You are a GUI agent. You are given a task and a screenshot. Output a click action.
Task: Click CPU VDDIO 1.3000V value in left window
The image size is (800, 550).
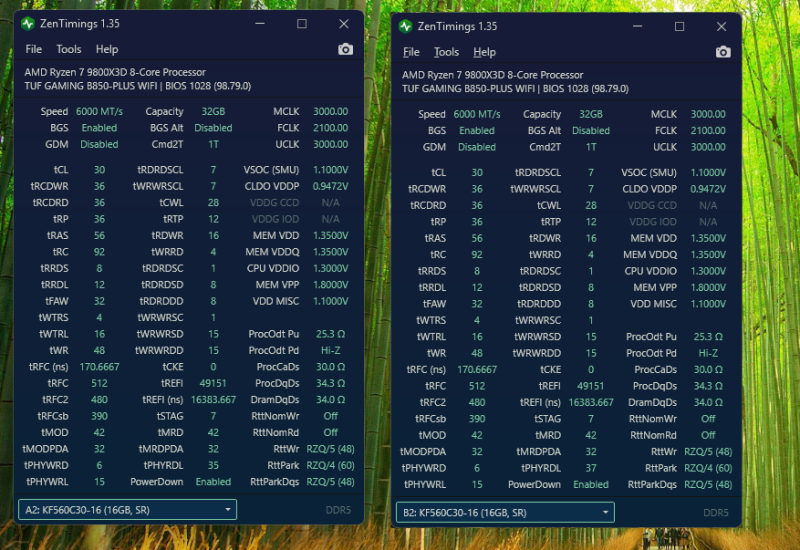click(331, 268)
